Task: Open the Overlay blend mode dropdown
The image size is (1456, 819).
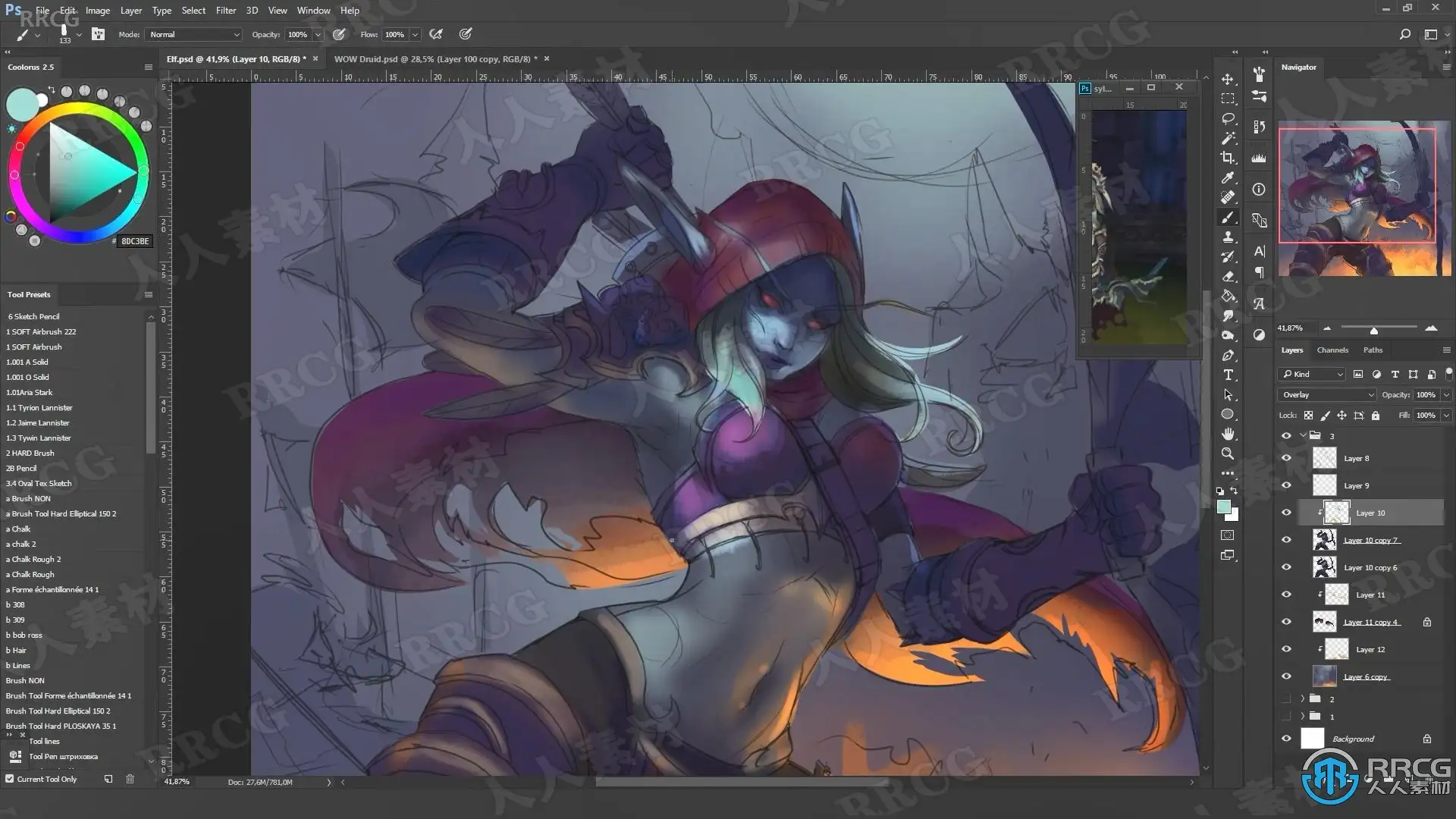Action: point(1327,395)
